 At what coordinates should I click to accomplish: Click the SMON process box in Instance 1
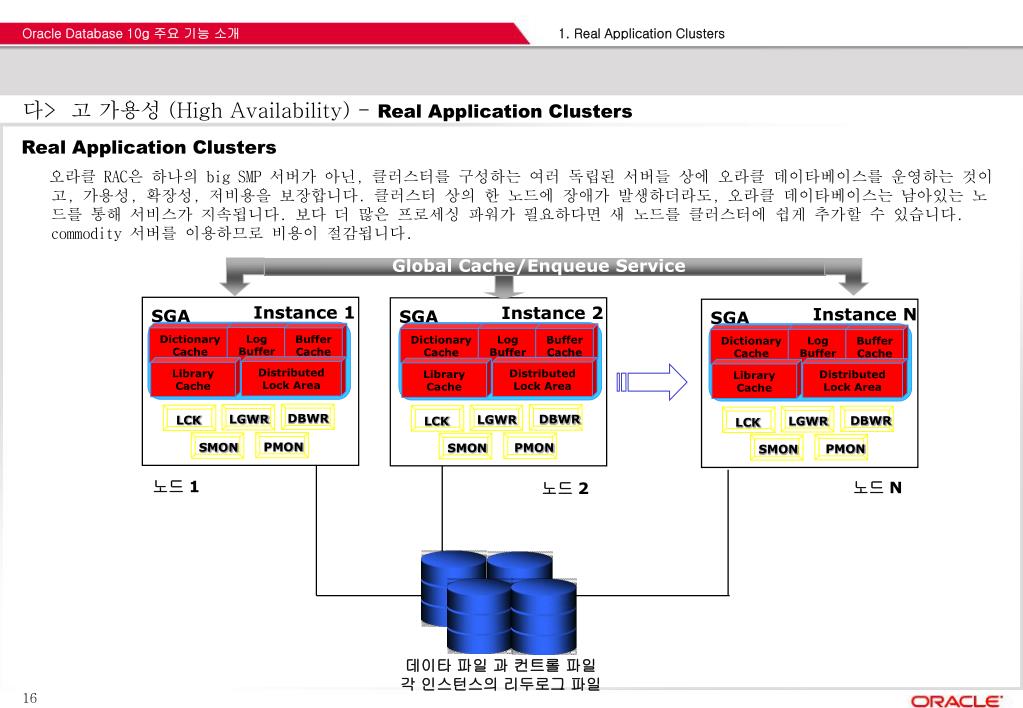click(218, 447)
